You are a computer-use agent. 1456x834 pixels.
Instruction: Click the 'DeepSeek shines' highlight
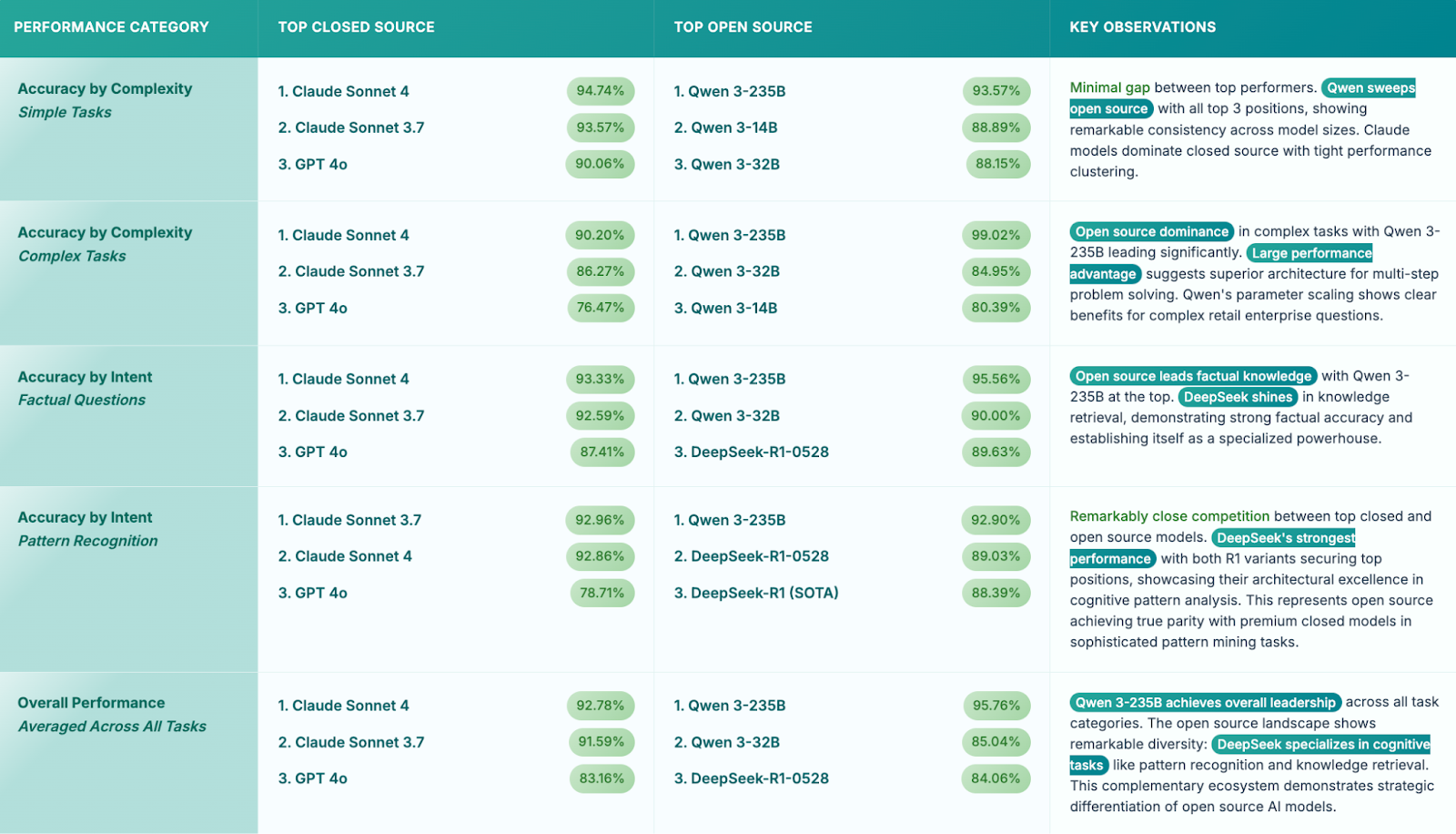click(1238, 397)
